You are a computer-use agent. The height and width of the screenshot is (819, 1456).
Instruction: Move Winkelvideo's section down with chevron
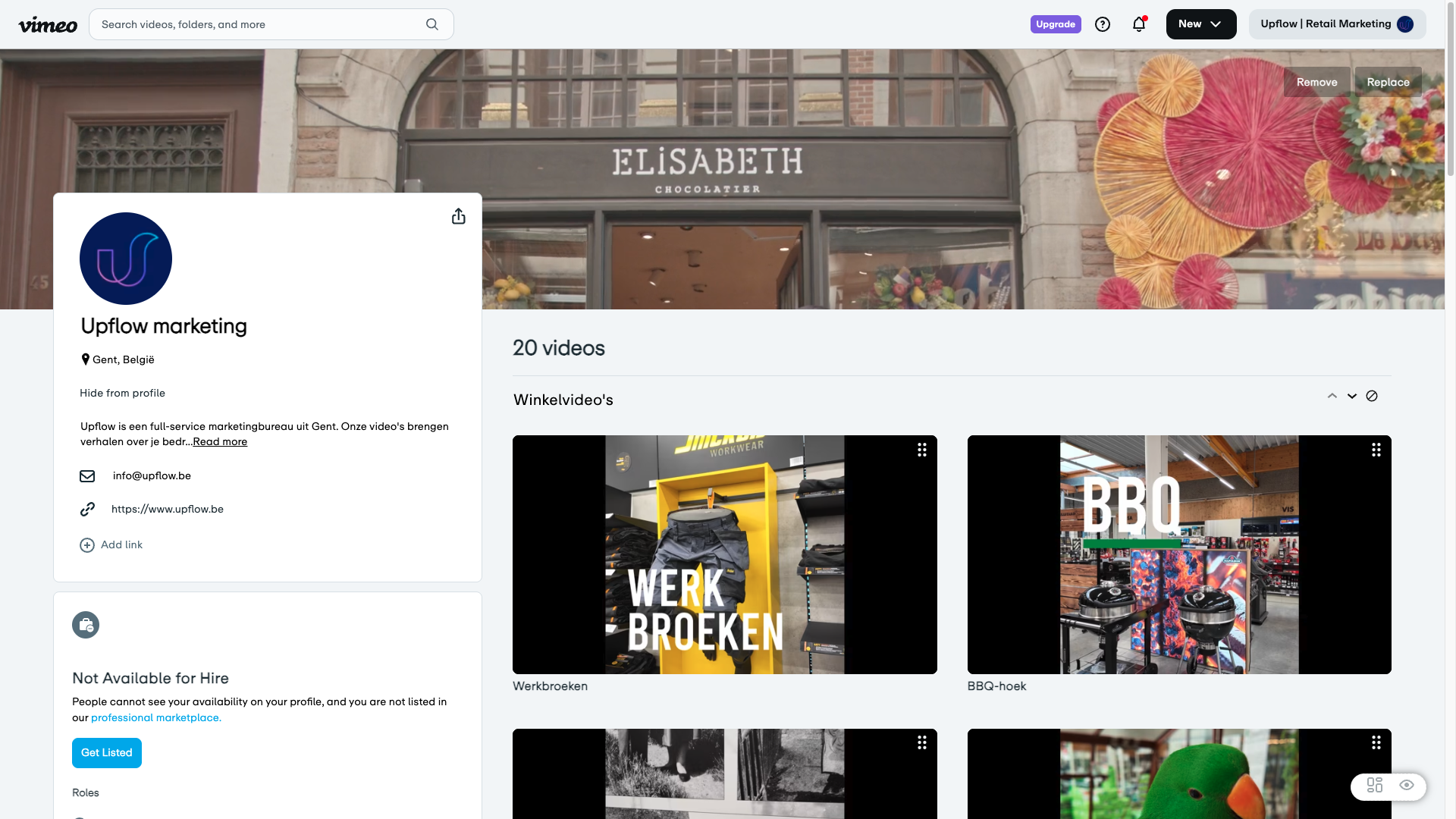(x=1352, y=396)
